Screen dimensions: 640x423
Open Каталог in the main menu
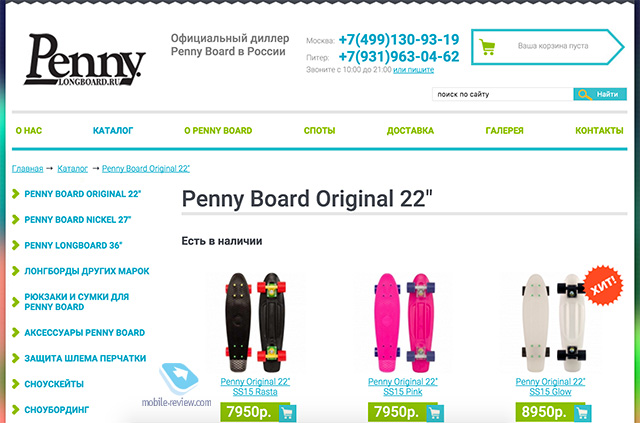pyautogui.click(x=113, y=131)
